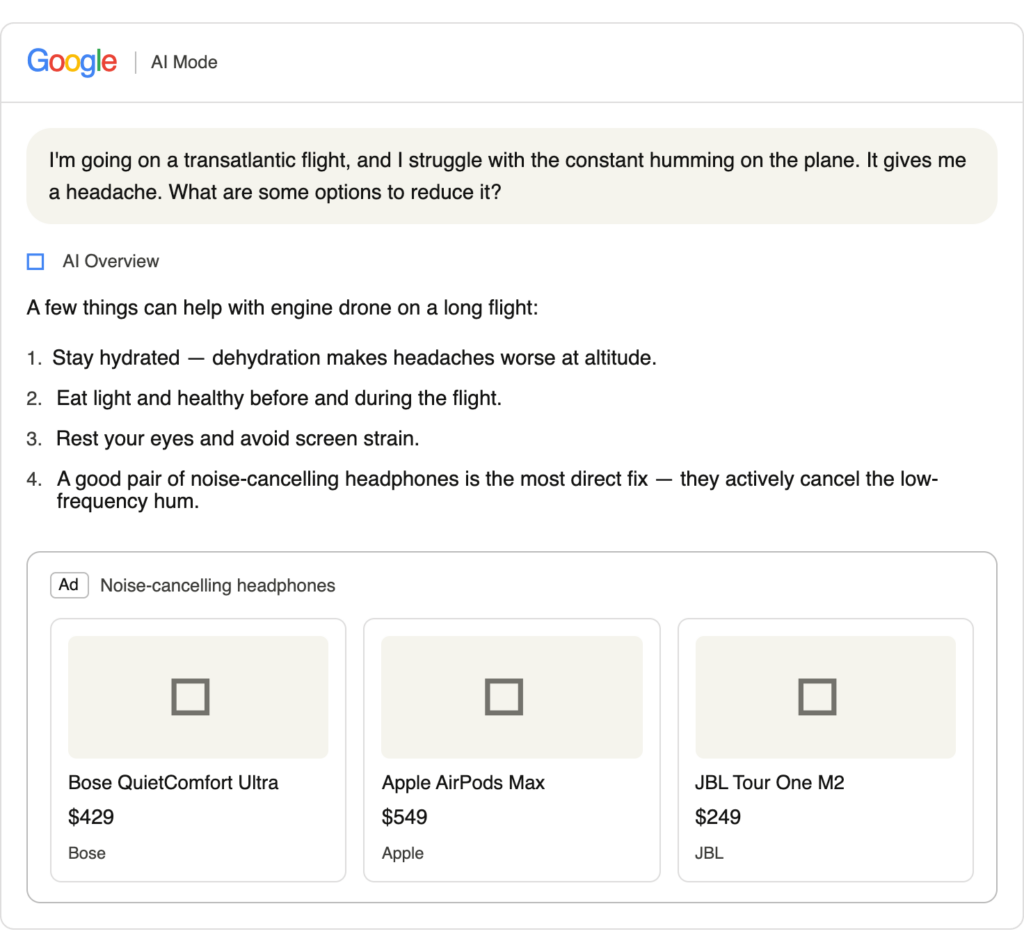Visit the JBL seller link
The height and width of the screenshot is (952, 1024).
coord(709,853)
